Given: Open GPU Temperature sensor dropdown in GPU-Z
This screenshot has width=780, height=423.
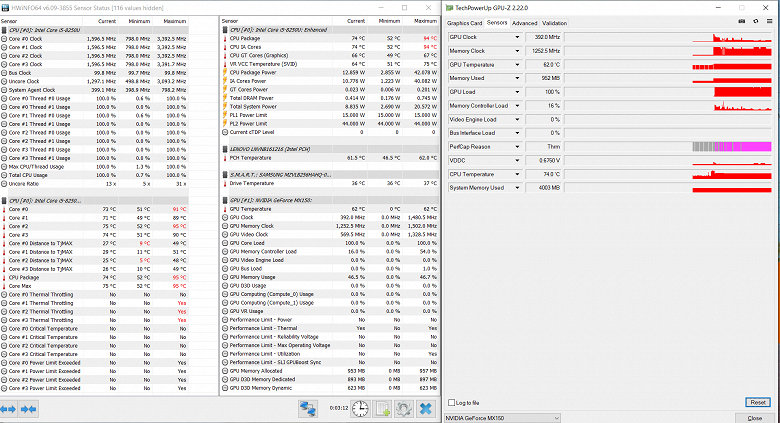Looking at the screenshot, I should click(517, 65).
